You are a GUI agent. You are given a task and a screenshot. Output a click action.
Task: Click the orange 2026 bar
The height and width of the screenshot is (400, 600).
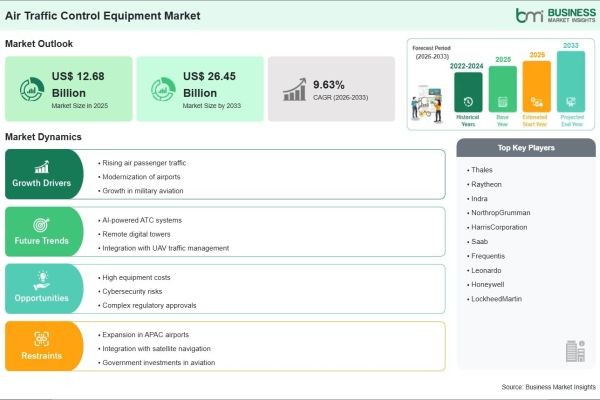click(536, 87)
